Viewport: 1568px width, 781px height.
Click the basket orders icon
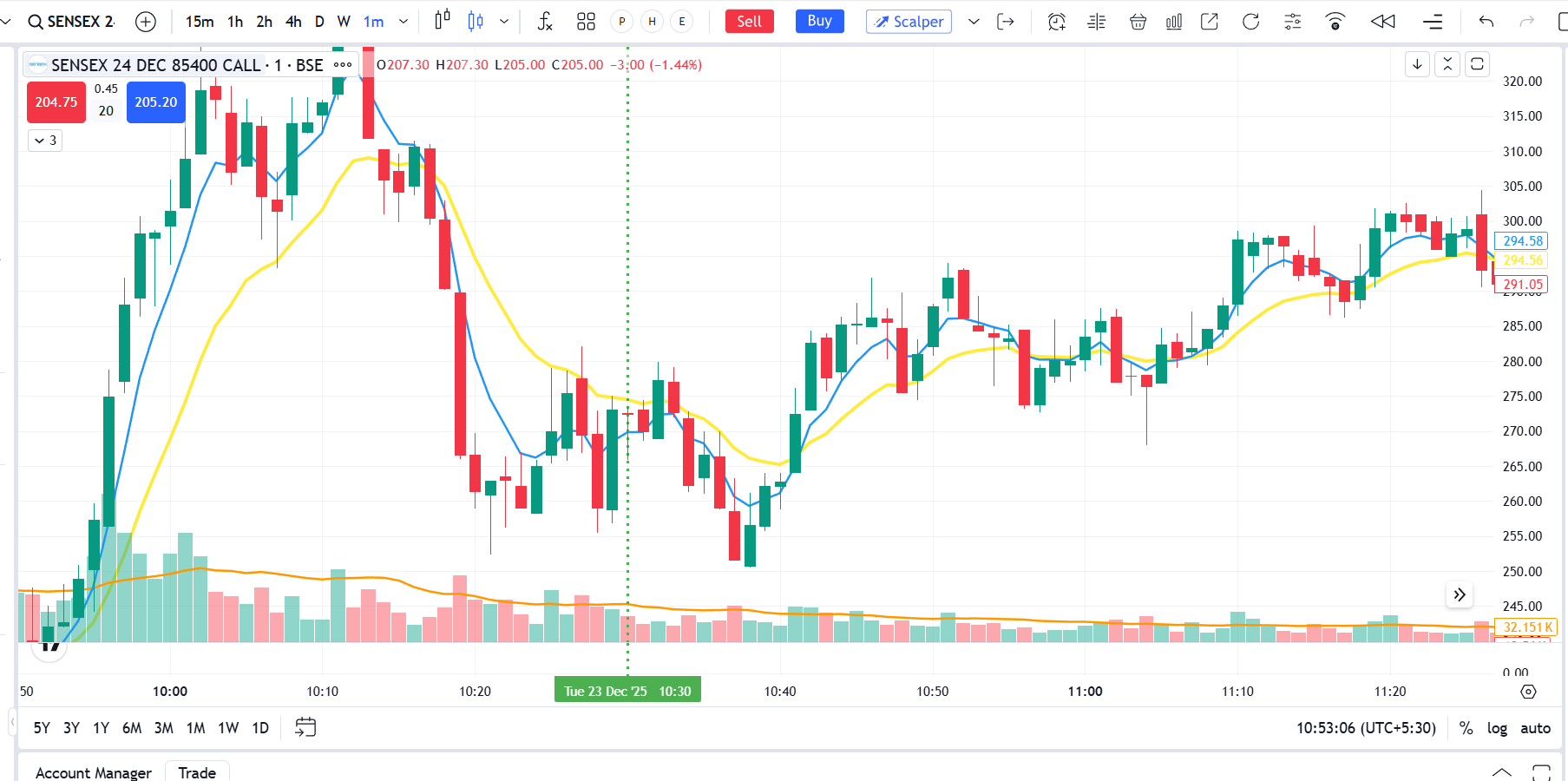1138,22
